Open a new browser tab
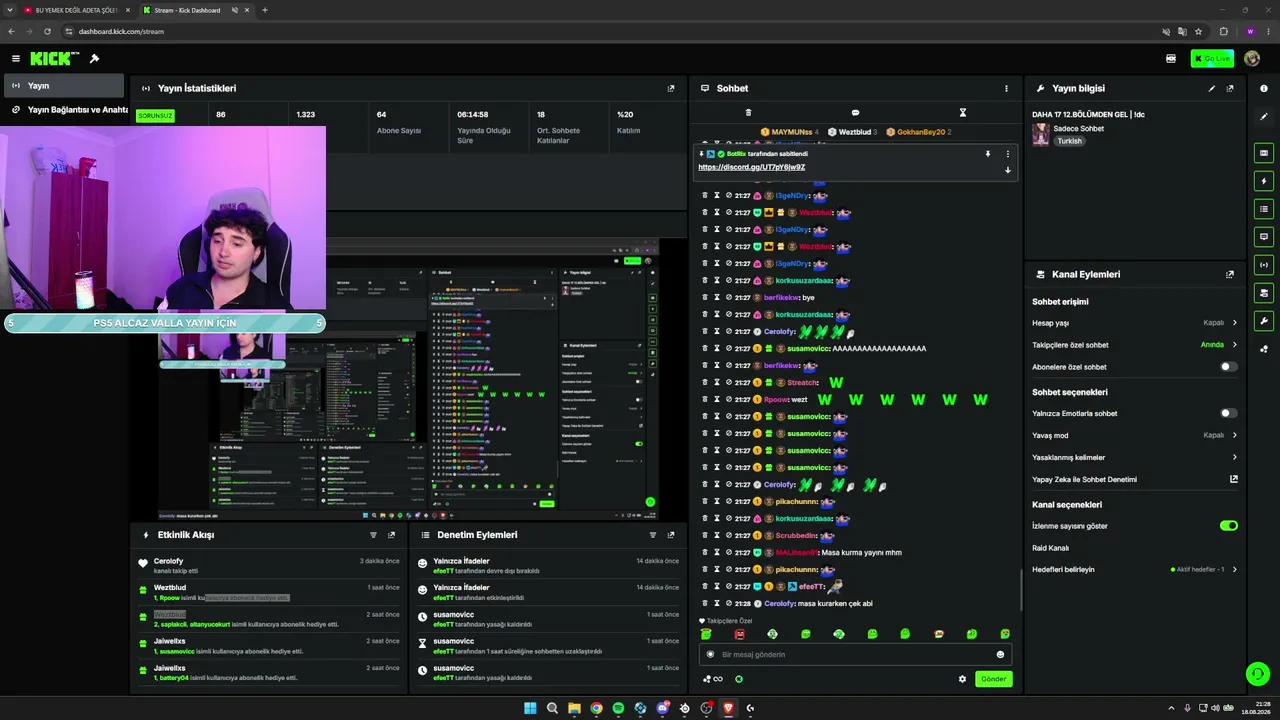The width and height of the screenshot is (1280, 720). [265, 10]
